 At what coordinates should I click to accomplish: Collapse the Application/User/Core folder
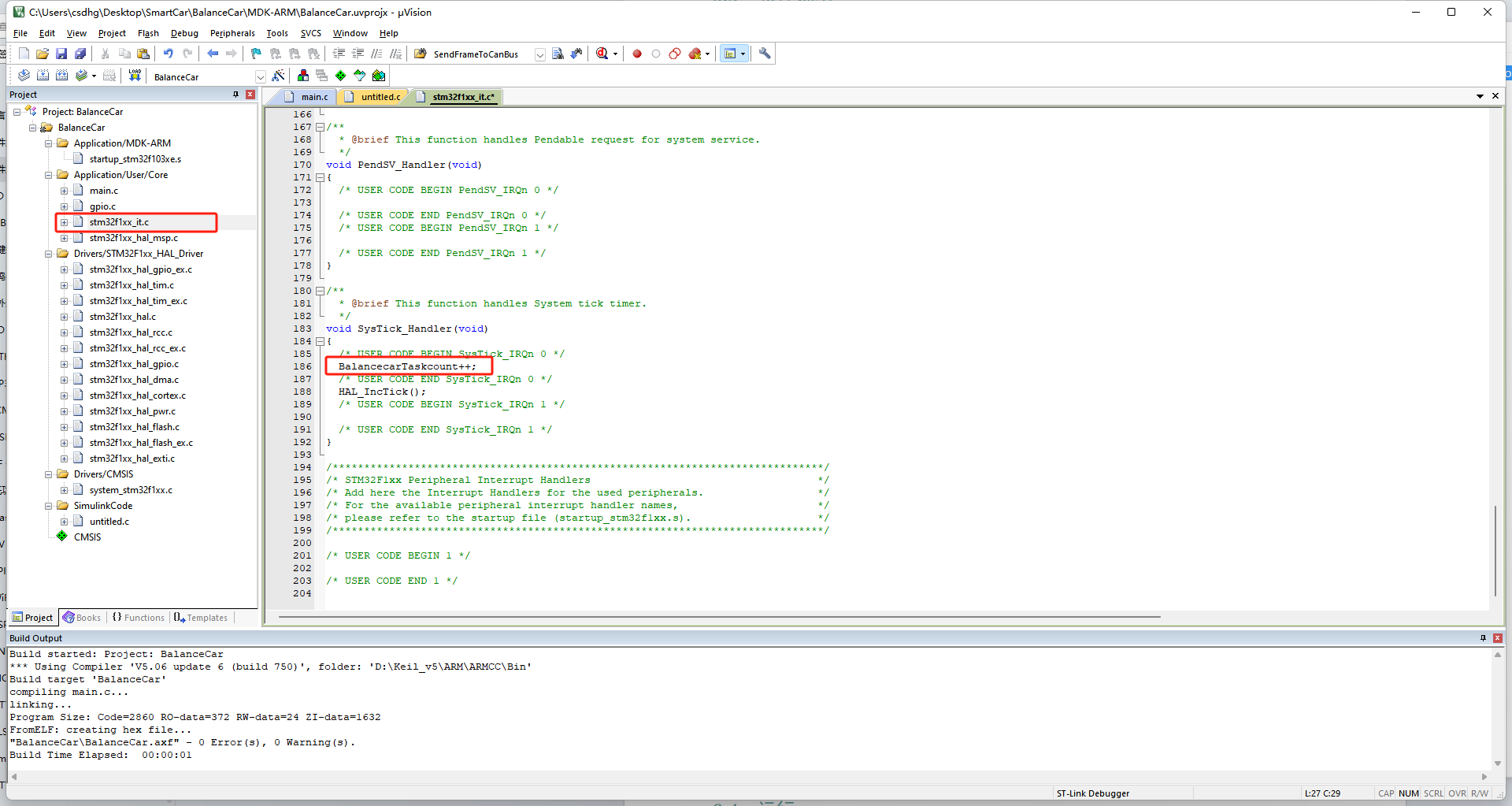pyautogui.click(x=48, y=175)
